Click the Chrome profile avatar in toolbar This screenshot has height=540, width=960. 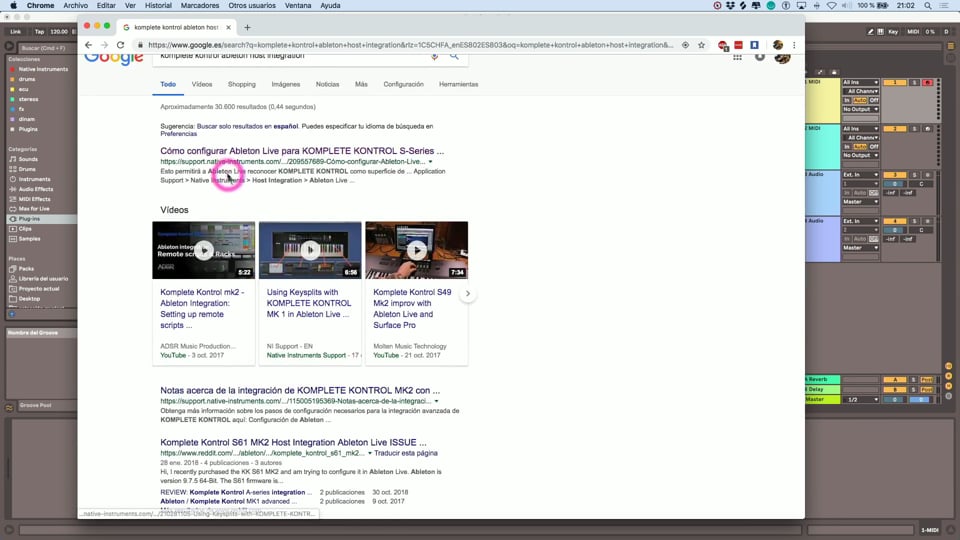(x=778, y=45)
